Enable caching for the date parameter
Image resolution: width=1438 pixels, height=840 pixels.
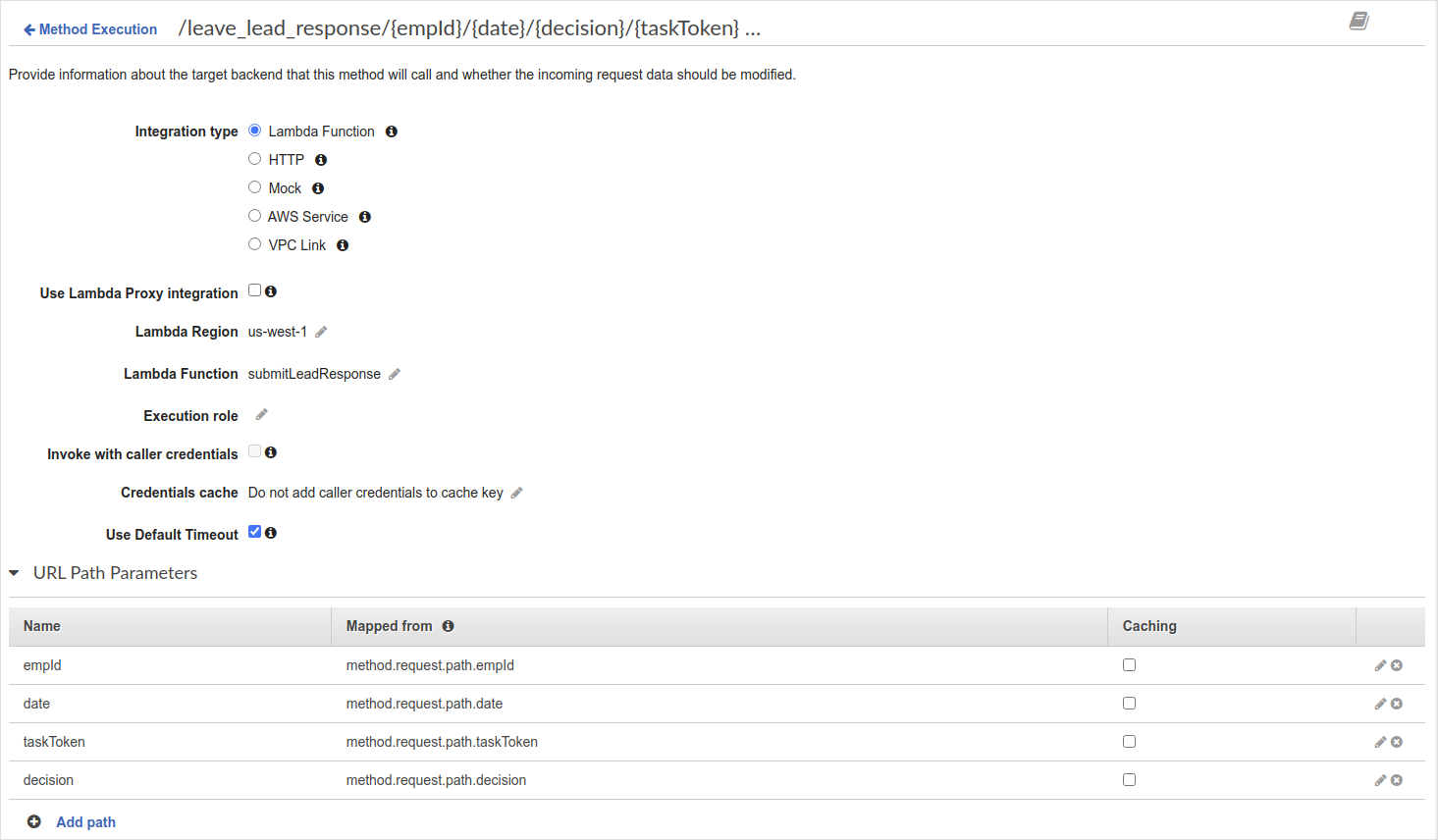click(1128, 703)
